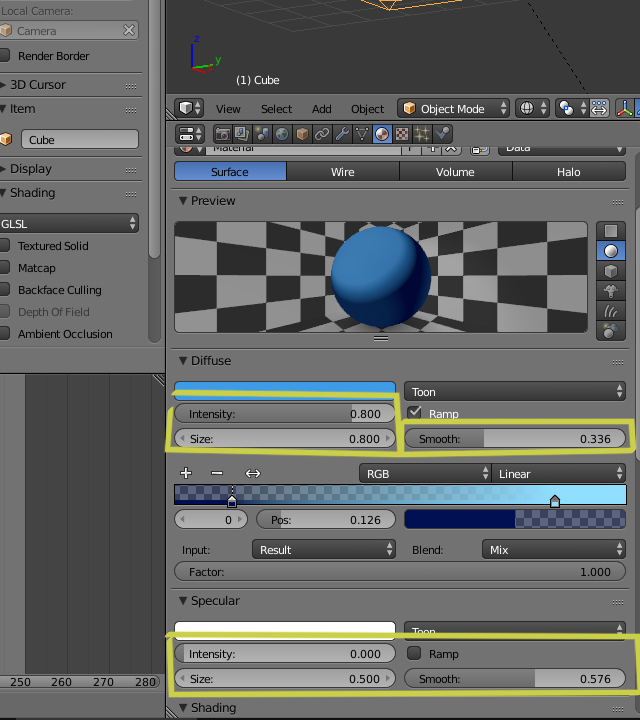Open the Render properties tab icon

[223, 133]
